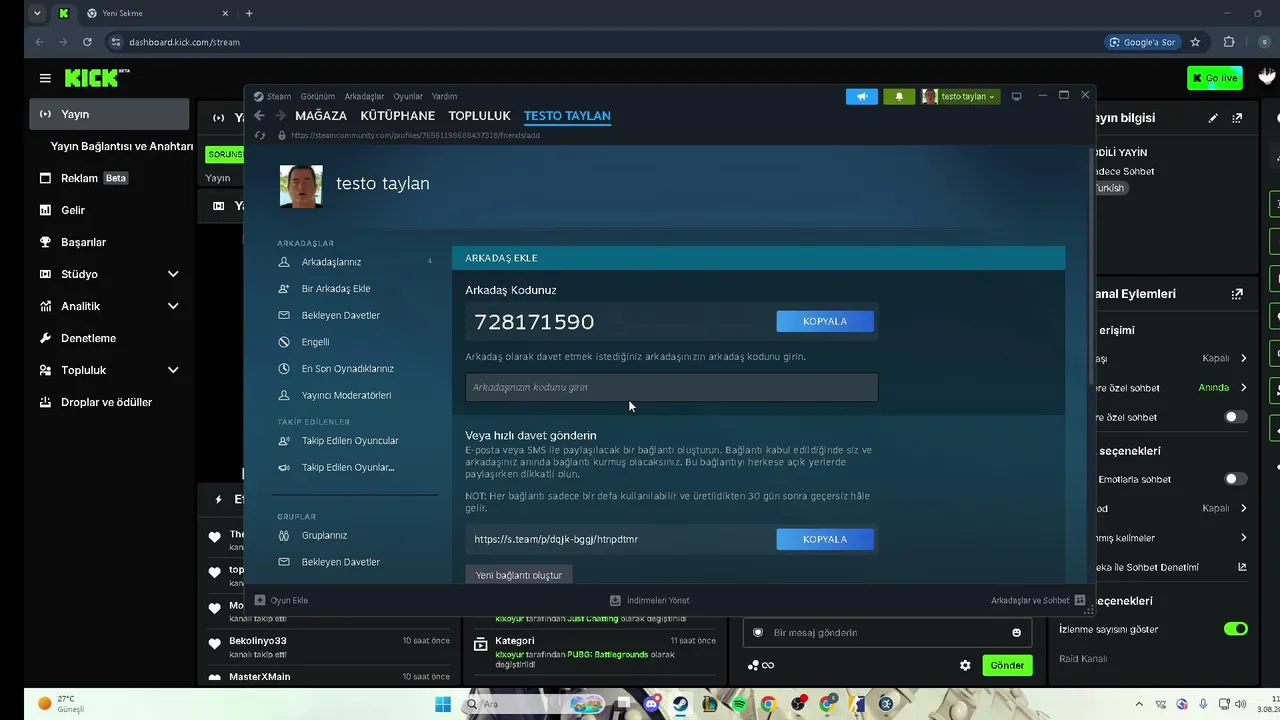
Task: Open Steam Görünüm menu
Action: (318, 96)
